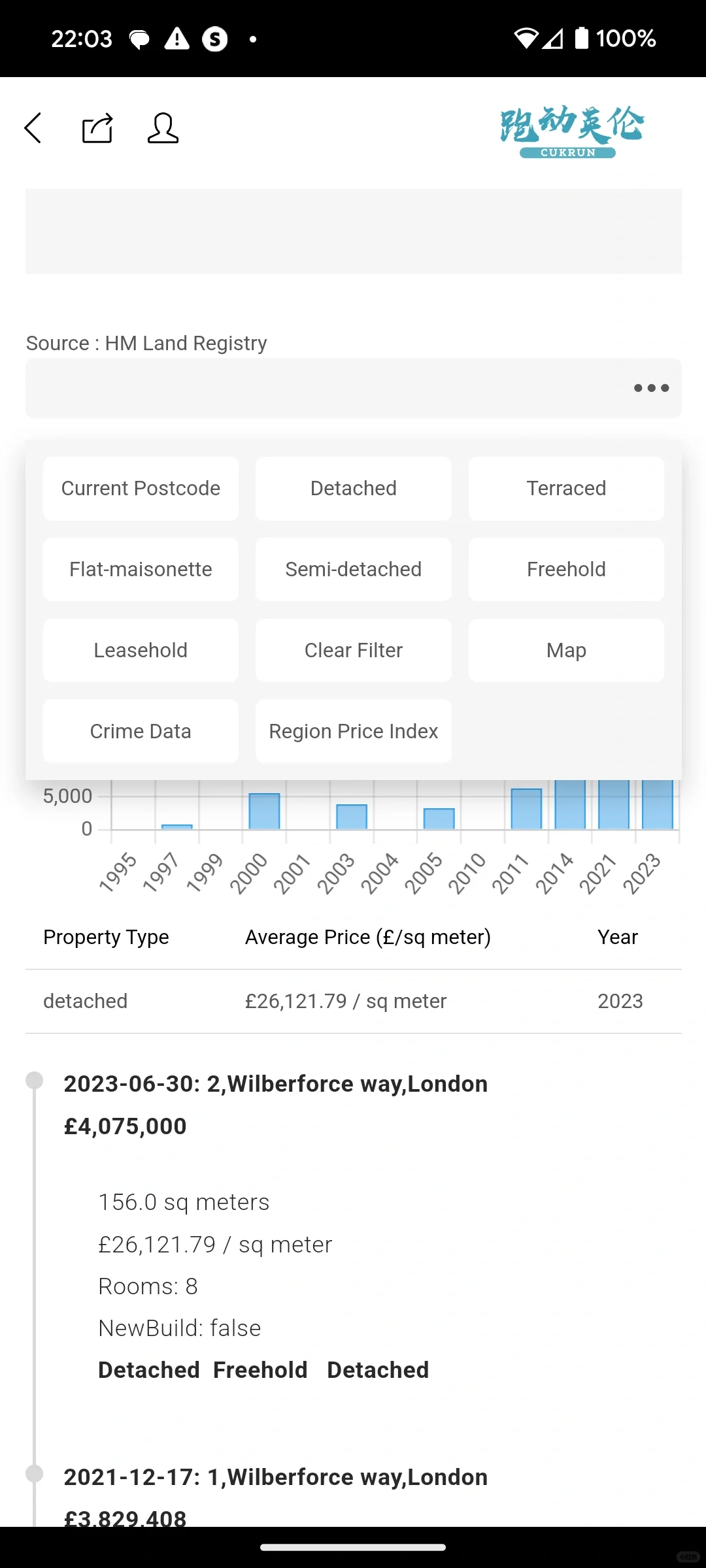
Task: Tap the CUKRUN logo
Action: 571,131
